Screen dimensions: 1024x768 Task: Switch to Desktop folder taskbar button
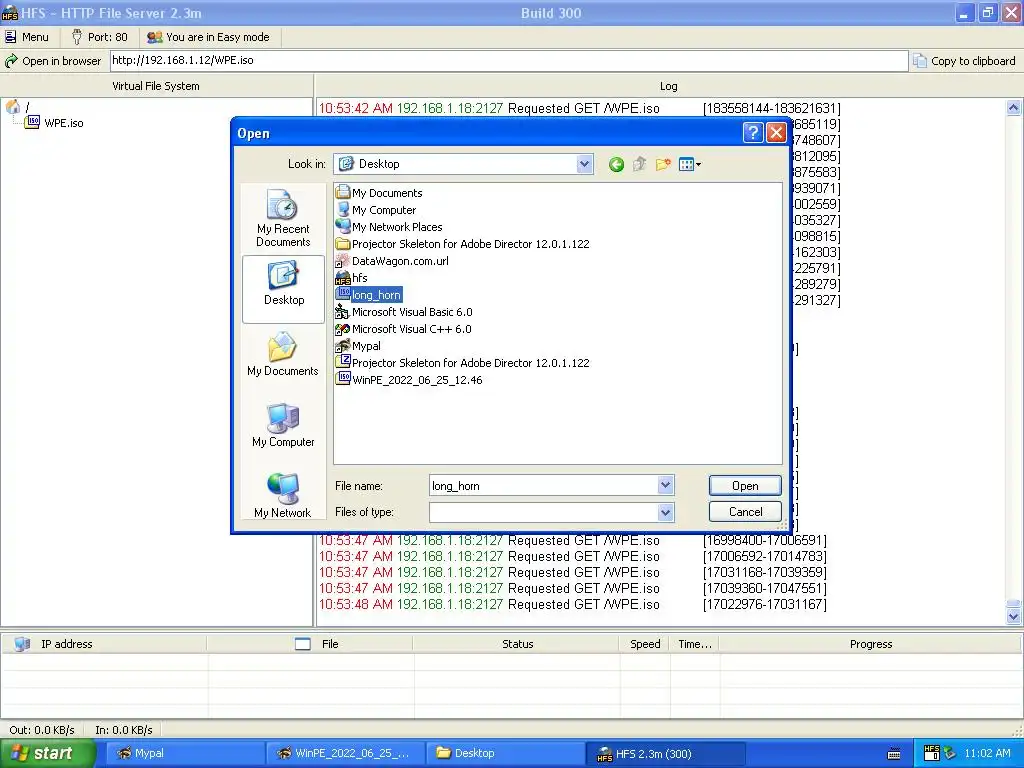tap(505, 754)
